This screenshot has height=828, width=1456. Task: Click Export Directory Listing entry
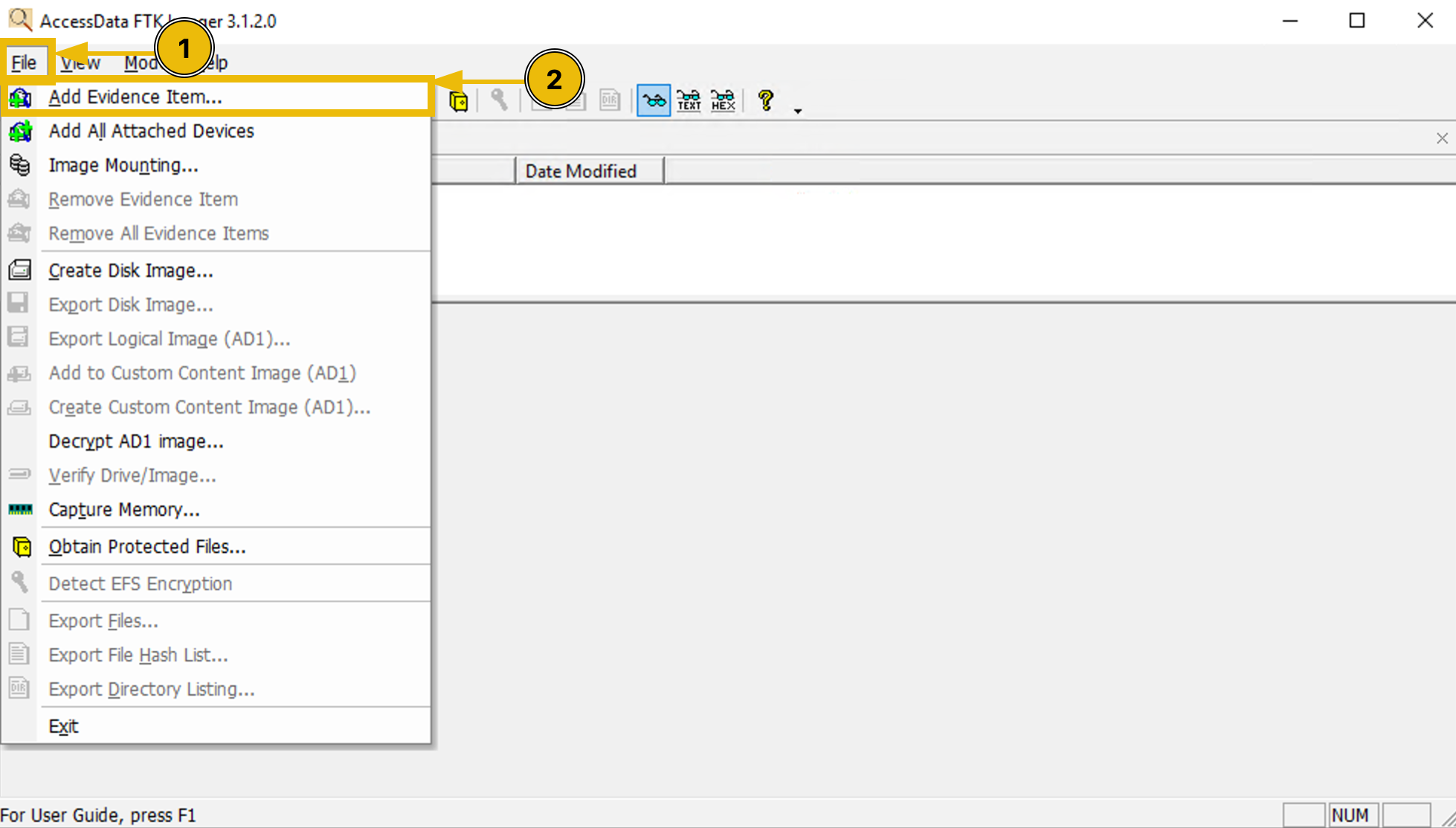point(216,690)
